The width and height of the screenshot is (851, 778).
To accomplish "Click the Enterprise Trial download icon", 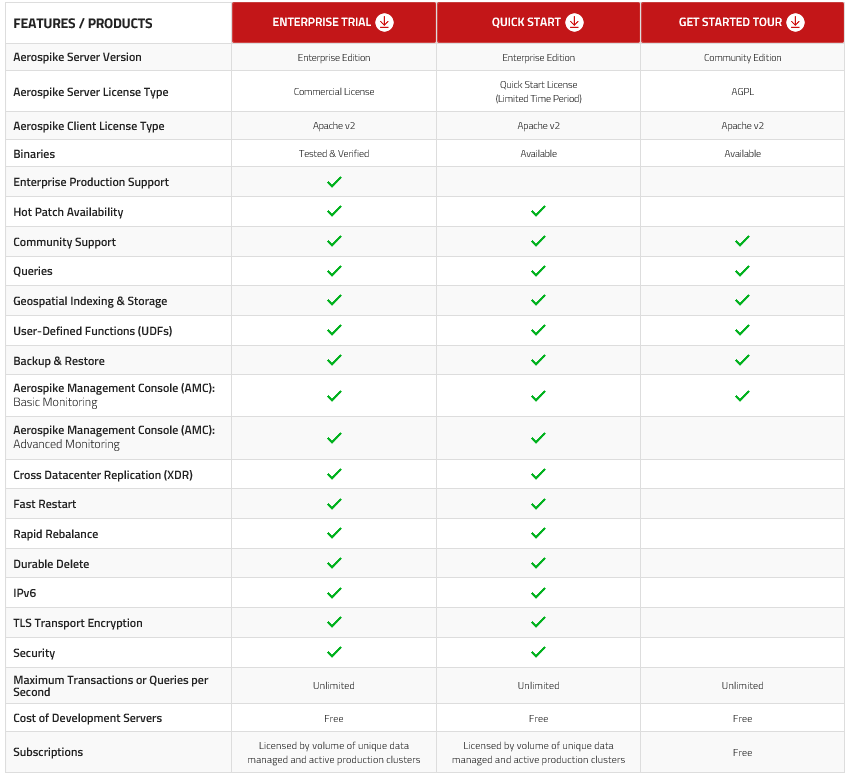I will click(x=384, y=22).
